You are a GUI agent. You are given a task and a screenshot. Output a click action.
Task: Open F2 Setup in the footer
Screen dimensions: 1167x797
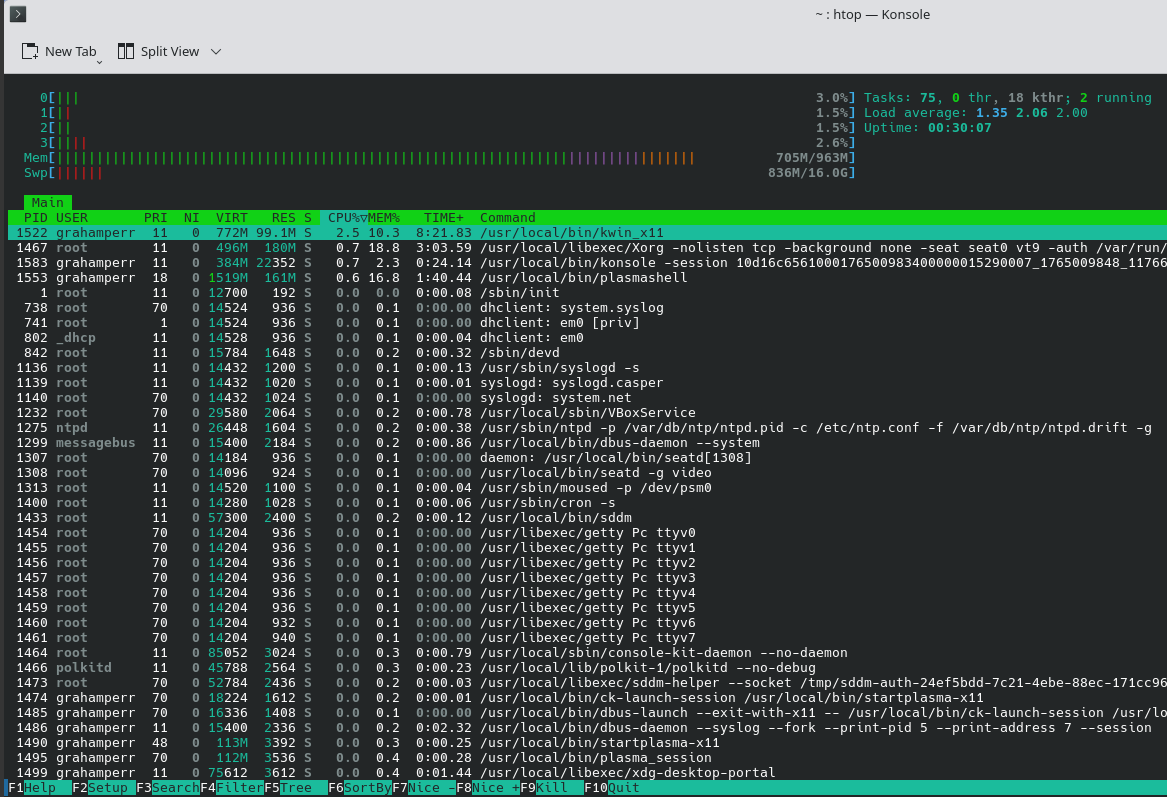point(108,788)
